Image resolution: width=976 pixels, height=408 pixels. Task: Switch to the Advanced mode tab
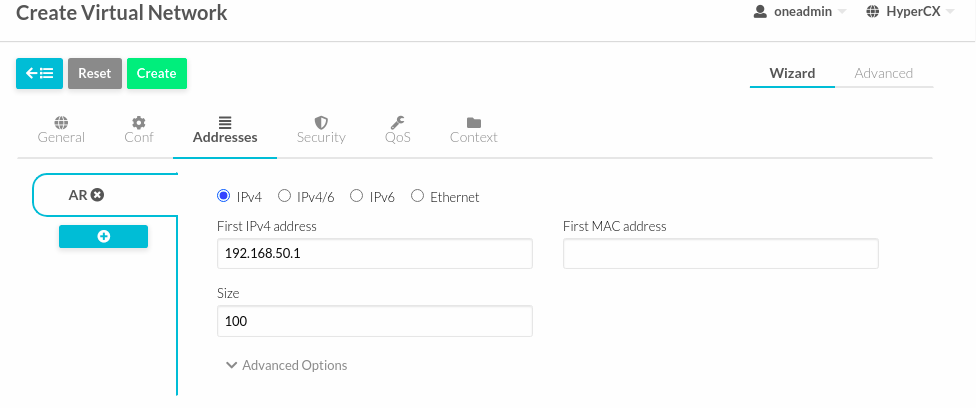pos(883,73)
